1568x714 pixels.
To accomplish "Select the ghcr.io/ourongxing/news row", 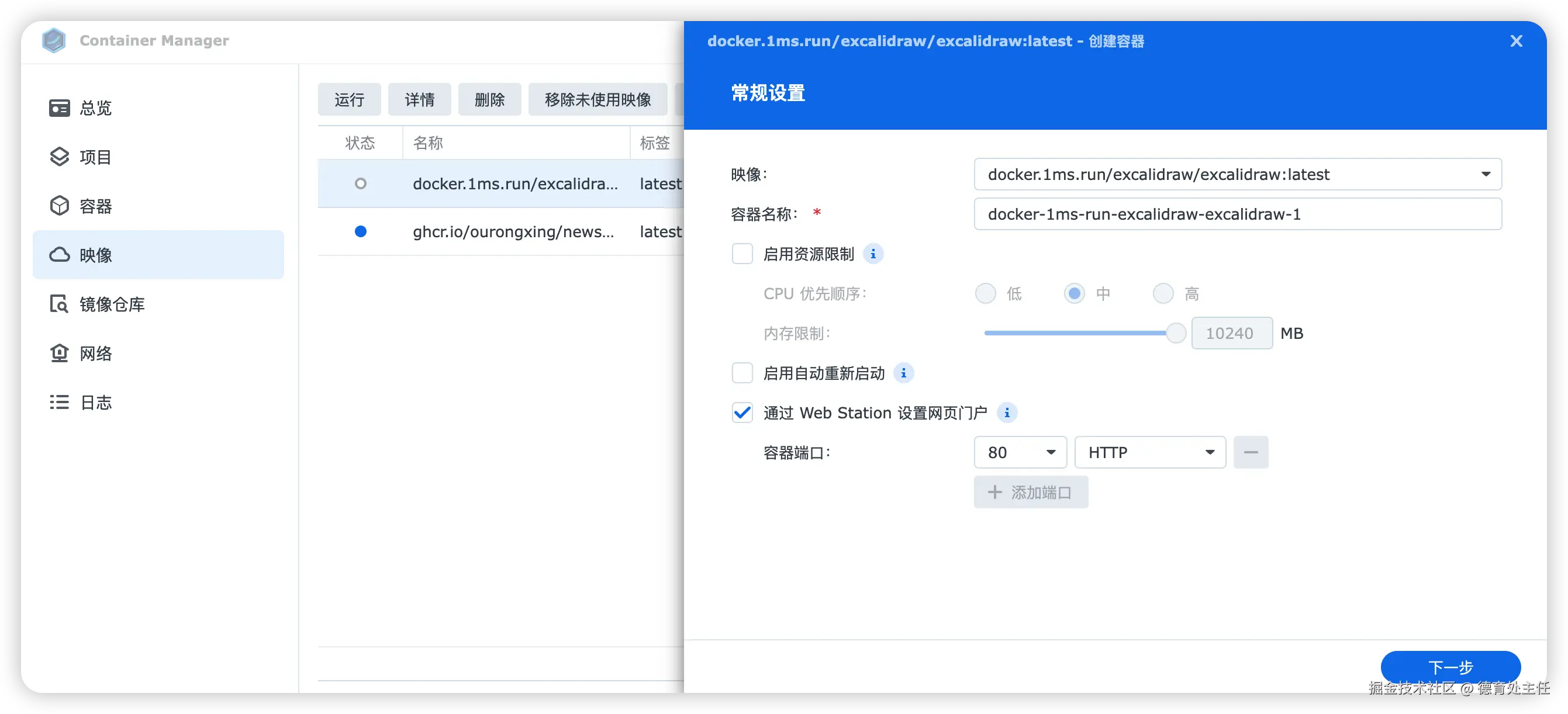I will point(513,232).
